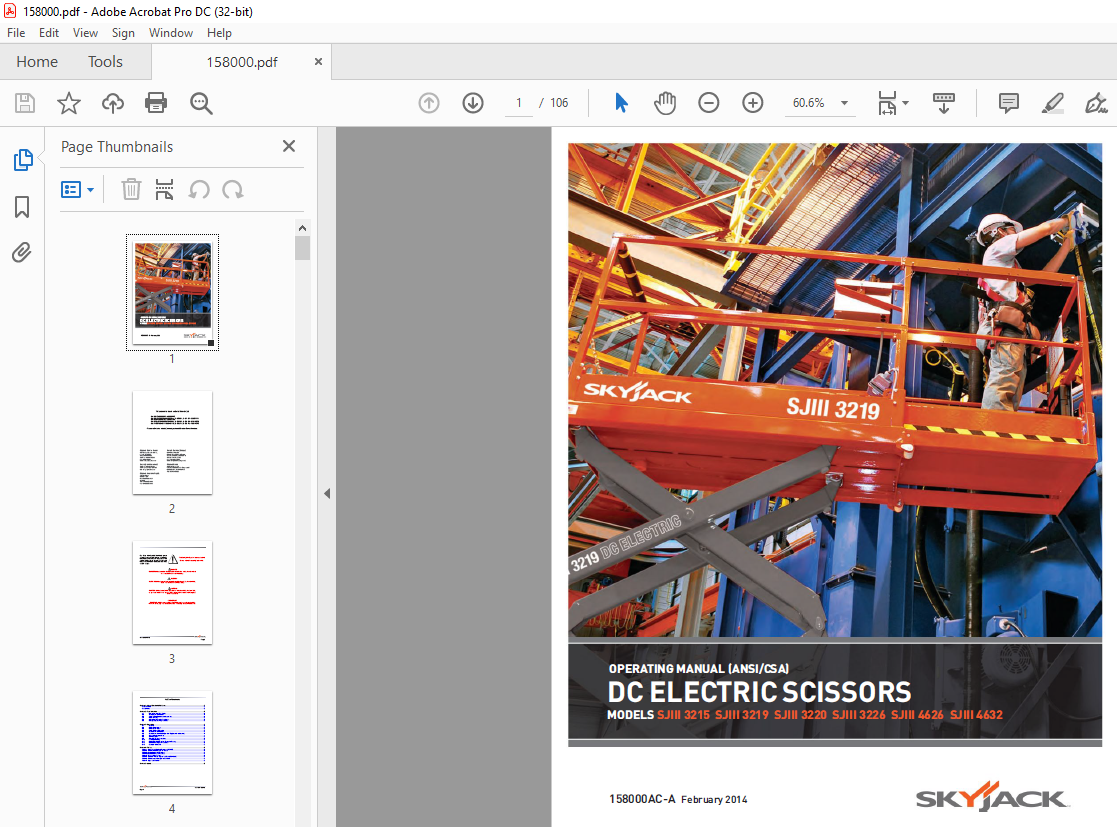Image resolution: width=1117 pixels, height=827 pixels.
Task: Click the Save file icon
Action: tap(25, 103)
